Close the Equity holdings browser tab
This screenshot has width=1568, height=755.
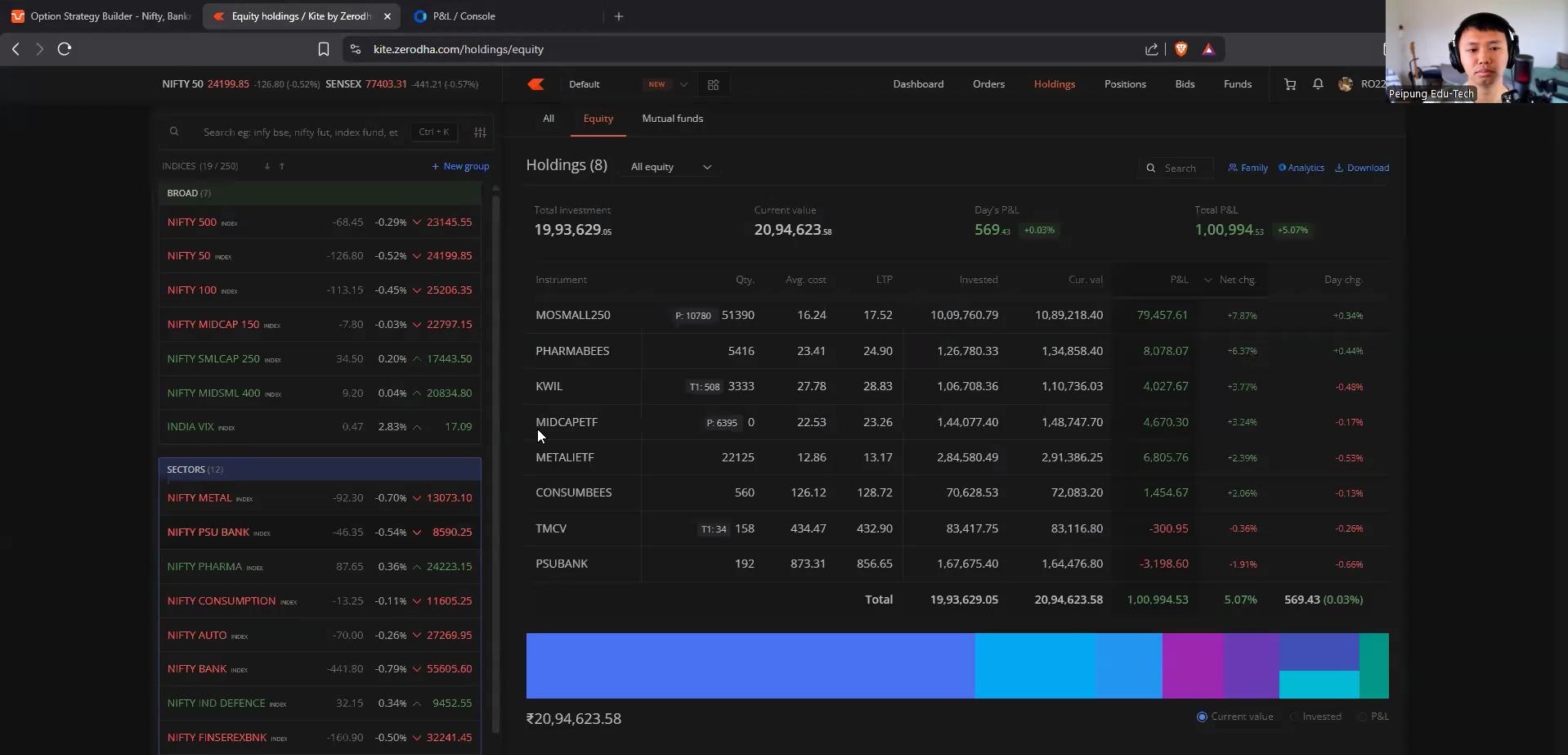pos(388,16)
